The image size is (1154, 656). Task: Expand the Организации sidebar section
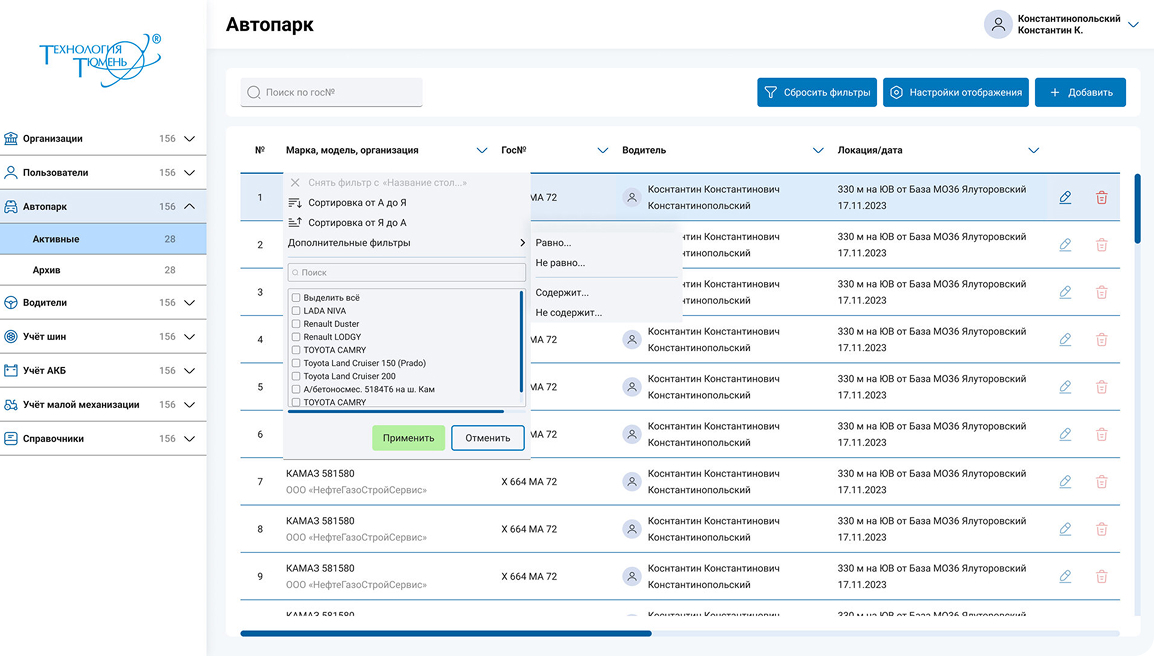point(189,139)
